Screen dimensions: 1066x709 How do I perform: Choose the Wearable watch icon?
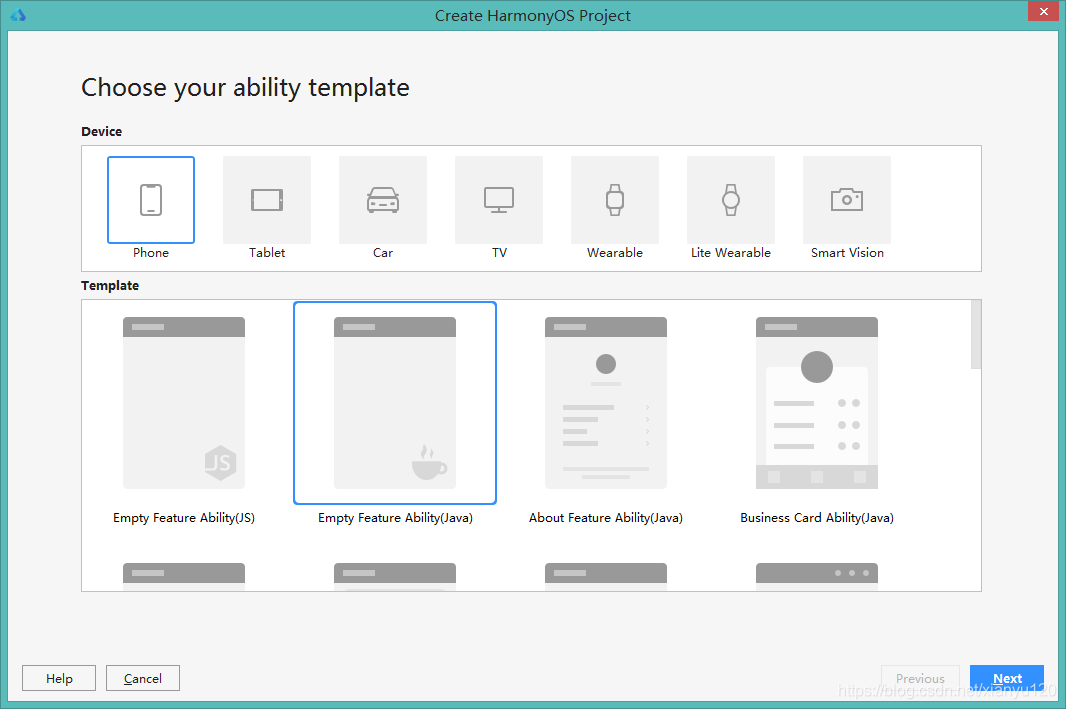pyautogui.click(x=615, y=200)
